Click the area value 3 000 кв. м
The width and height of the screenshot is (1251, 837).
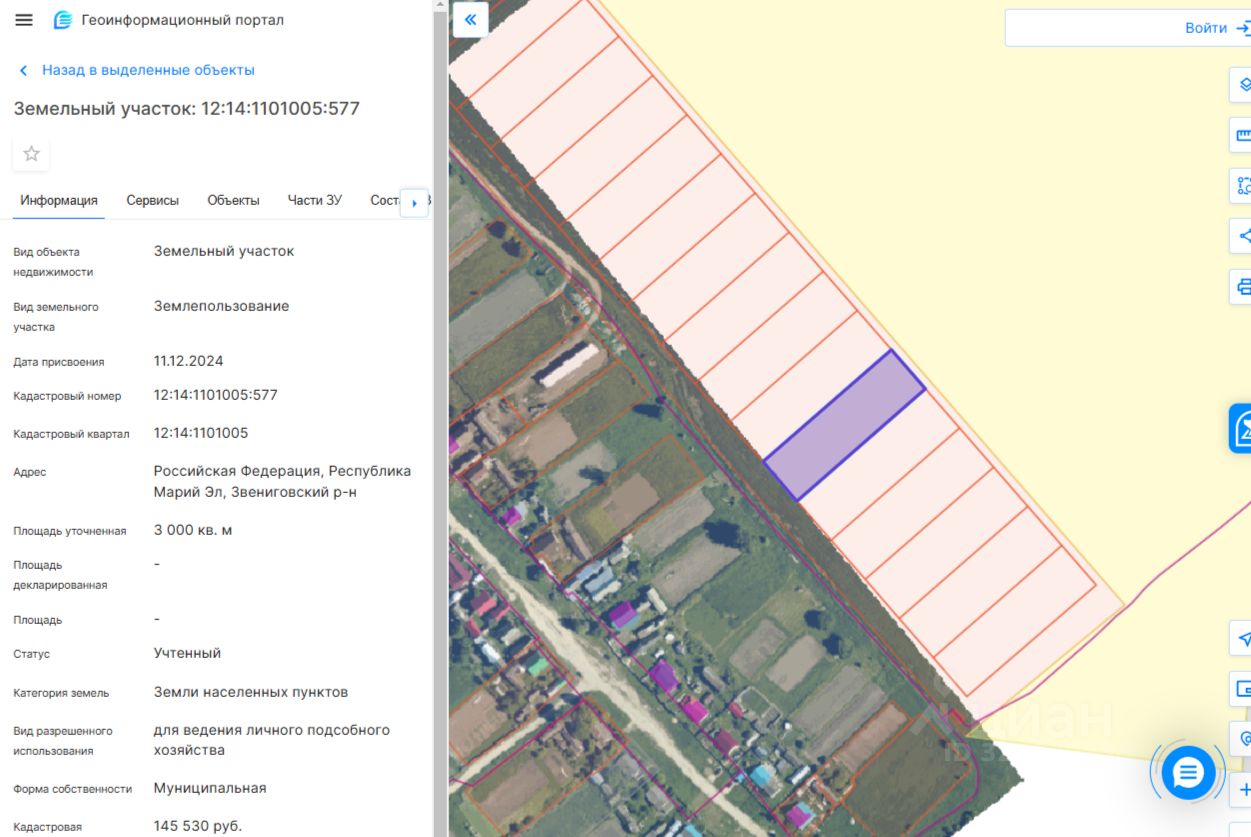(x=193, y=530)
